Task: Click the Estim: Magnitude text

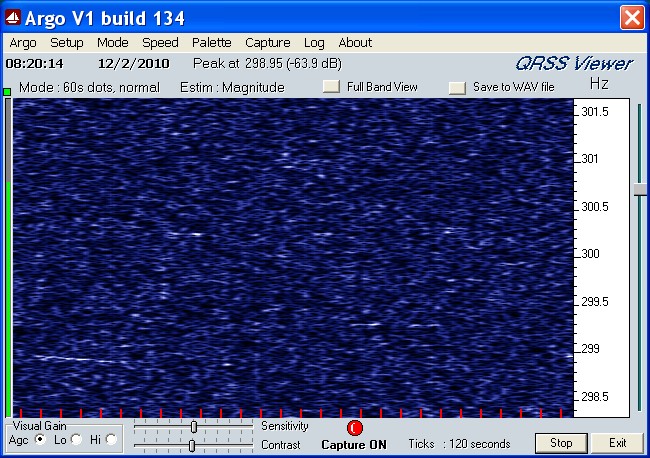Action: click(232, 87)
